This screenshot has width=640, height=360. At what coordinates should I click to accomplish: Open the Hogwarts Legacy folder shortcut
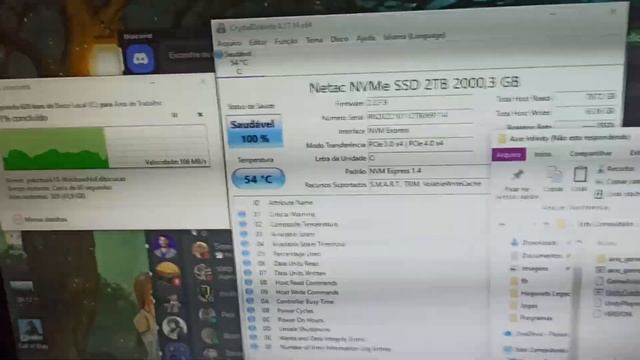pos(539,293)
